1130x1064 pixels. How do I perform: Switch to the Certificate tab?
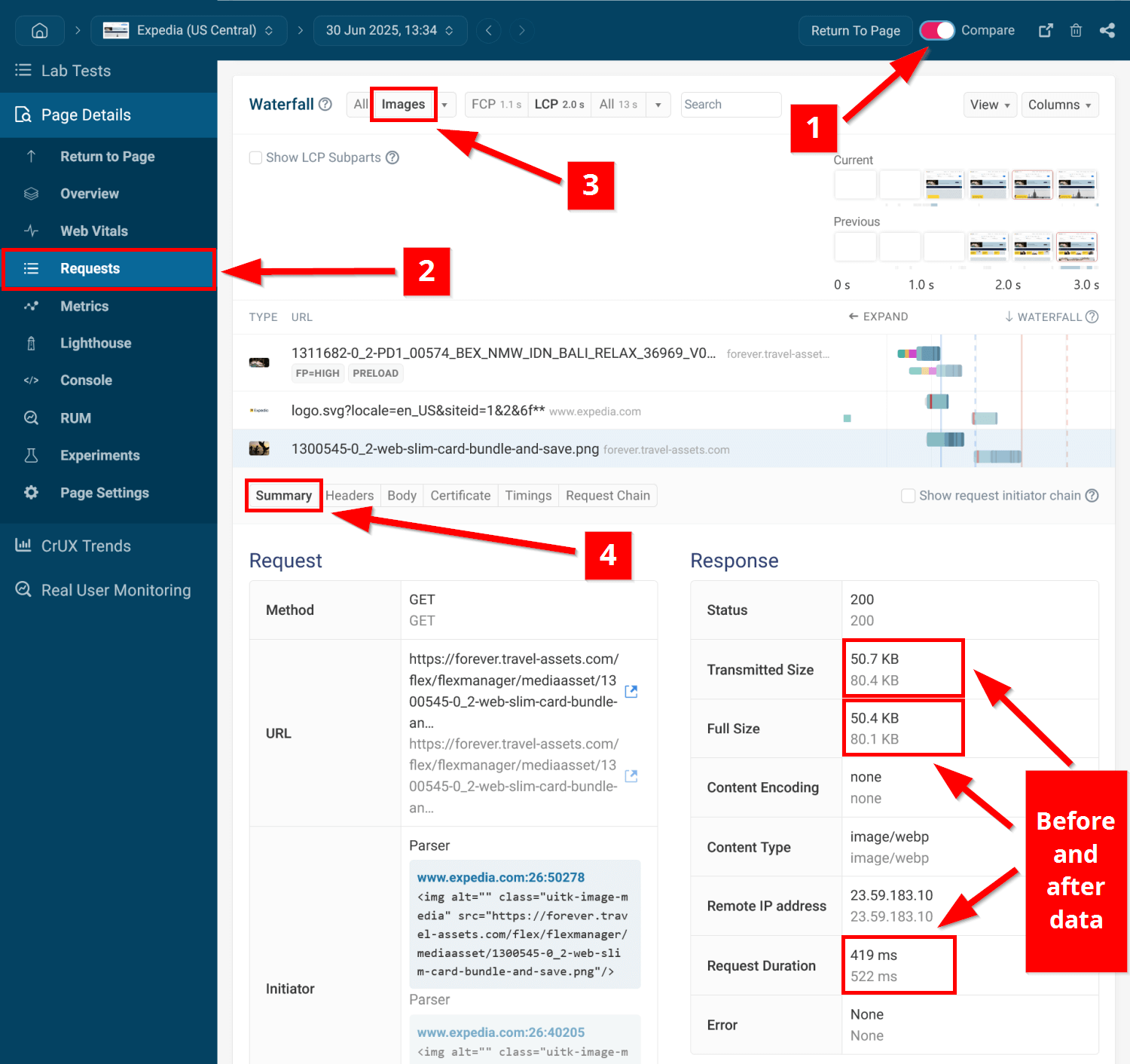coord(460,495)
